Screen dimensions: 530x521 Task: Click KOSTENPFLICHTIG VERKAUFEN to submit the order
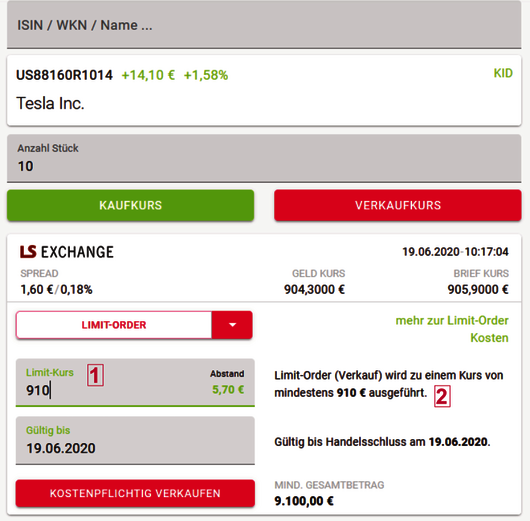(x=135, y=493)
